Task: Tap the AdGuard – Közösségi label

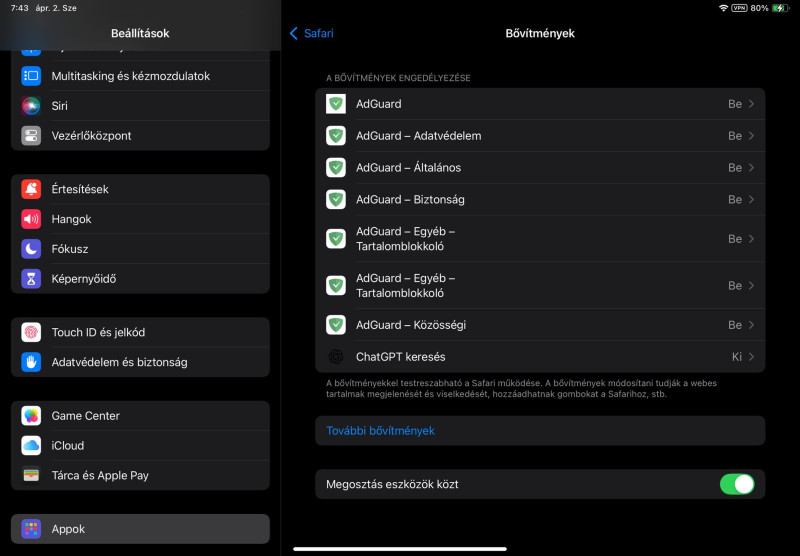Action: pos(411,325)
